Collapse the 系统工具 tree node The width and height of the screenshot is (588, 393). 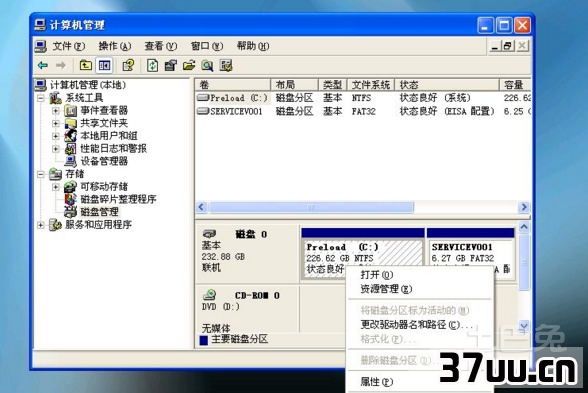coord(40,99)
